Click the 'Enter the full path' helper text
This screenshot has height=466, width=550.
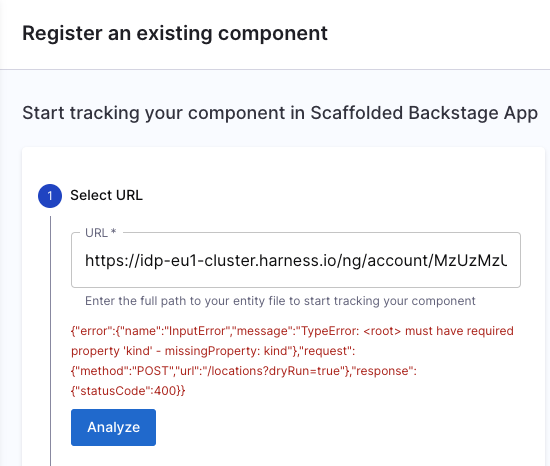pos(280,301)
